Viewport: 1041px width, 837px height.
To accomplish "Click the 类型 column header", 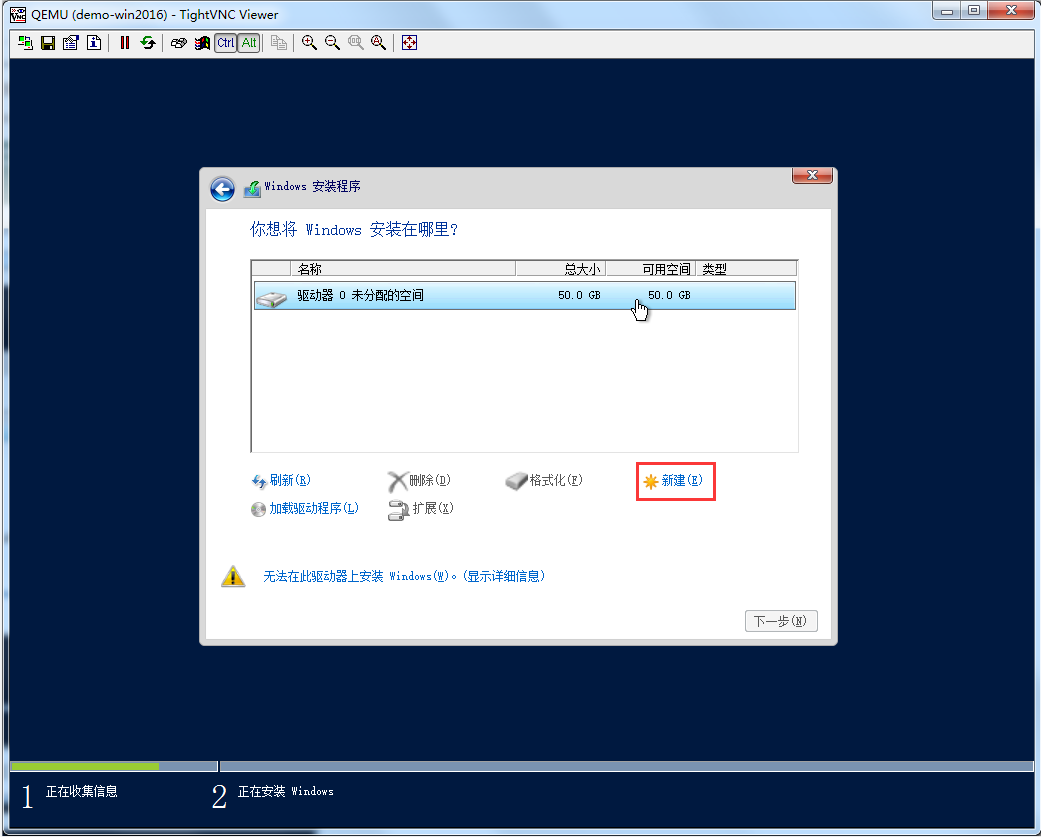I will (746, 269).
